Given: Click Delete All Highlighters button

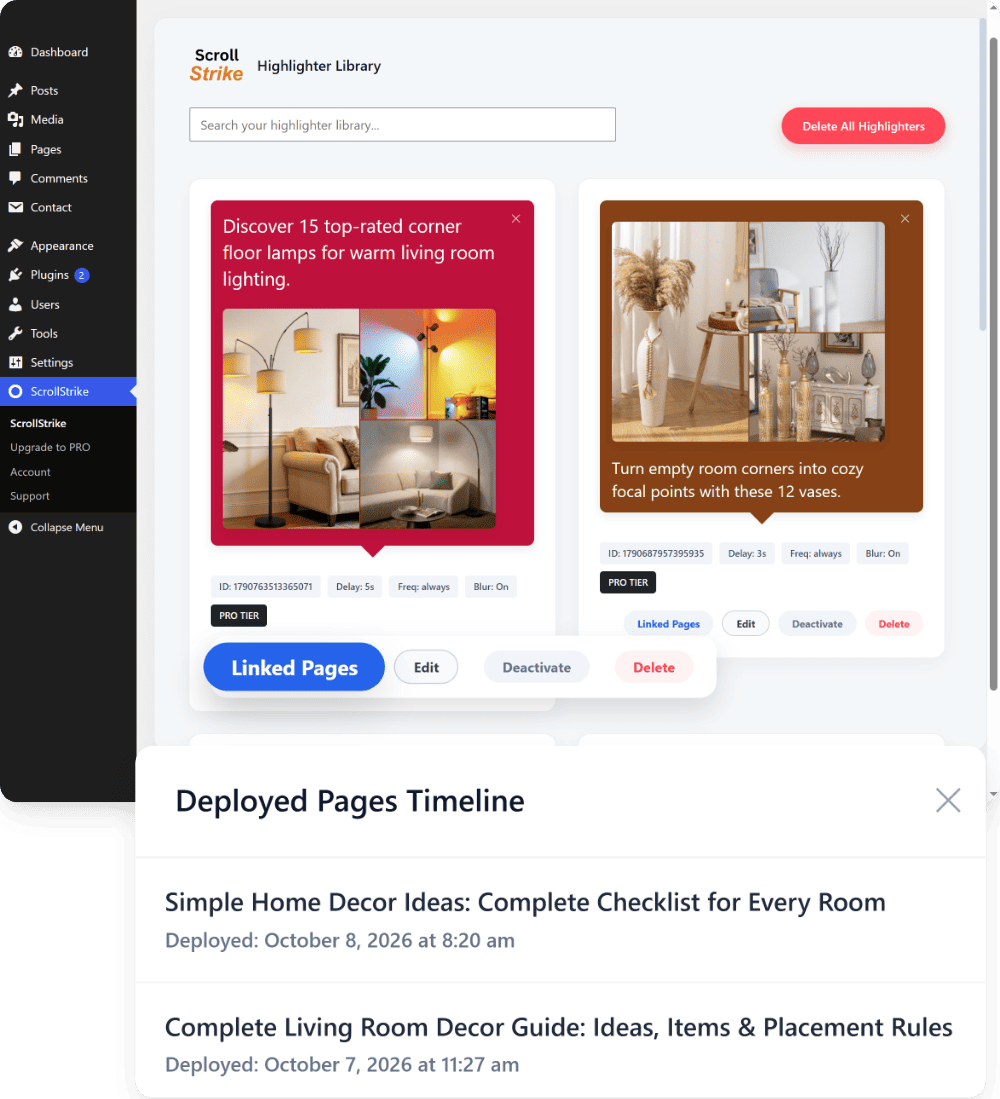Looking at the screenshot, I should [x=863, y=126].
